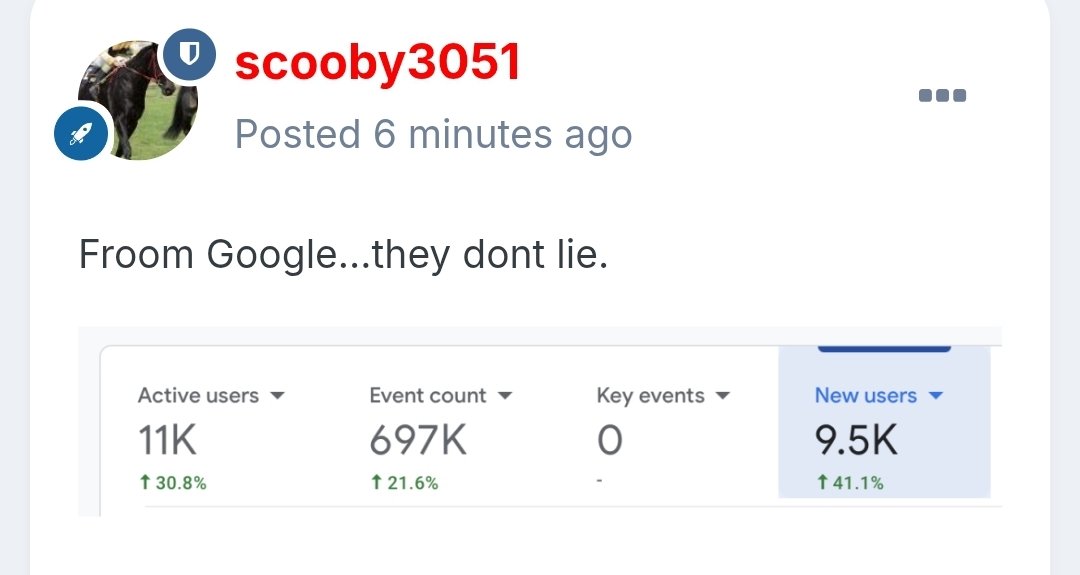The image size is (1080, 575).
Task: Click the green 30.8% increase indicator
Action: (172, 483)
